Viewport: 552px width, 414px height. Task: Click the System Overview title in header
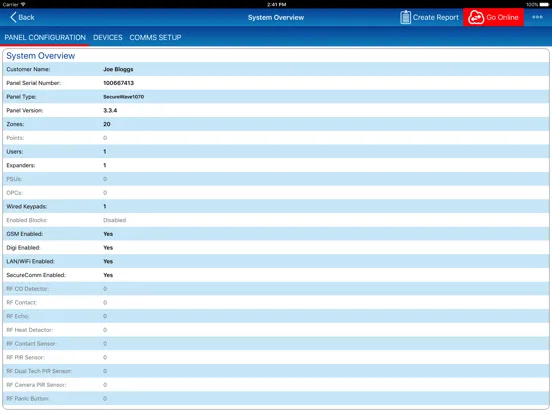click(276, 18)
